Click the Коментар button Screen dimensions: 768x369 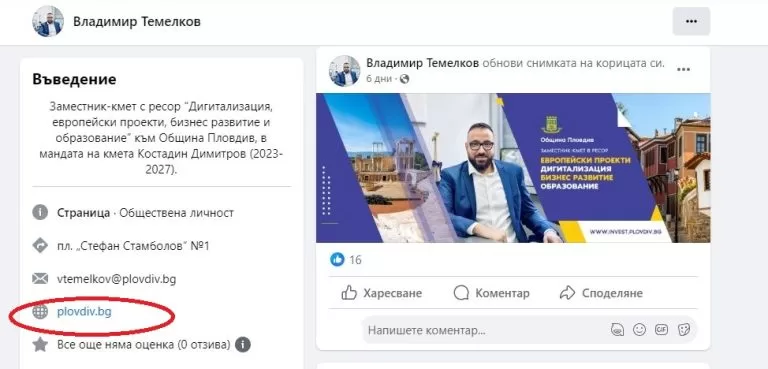pyautogui.click(x=491, y=293)
